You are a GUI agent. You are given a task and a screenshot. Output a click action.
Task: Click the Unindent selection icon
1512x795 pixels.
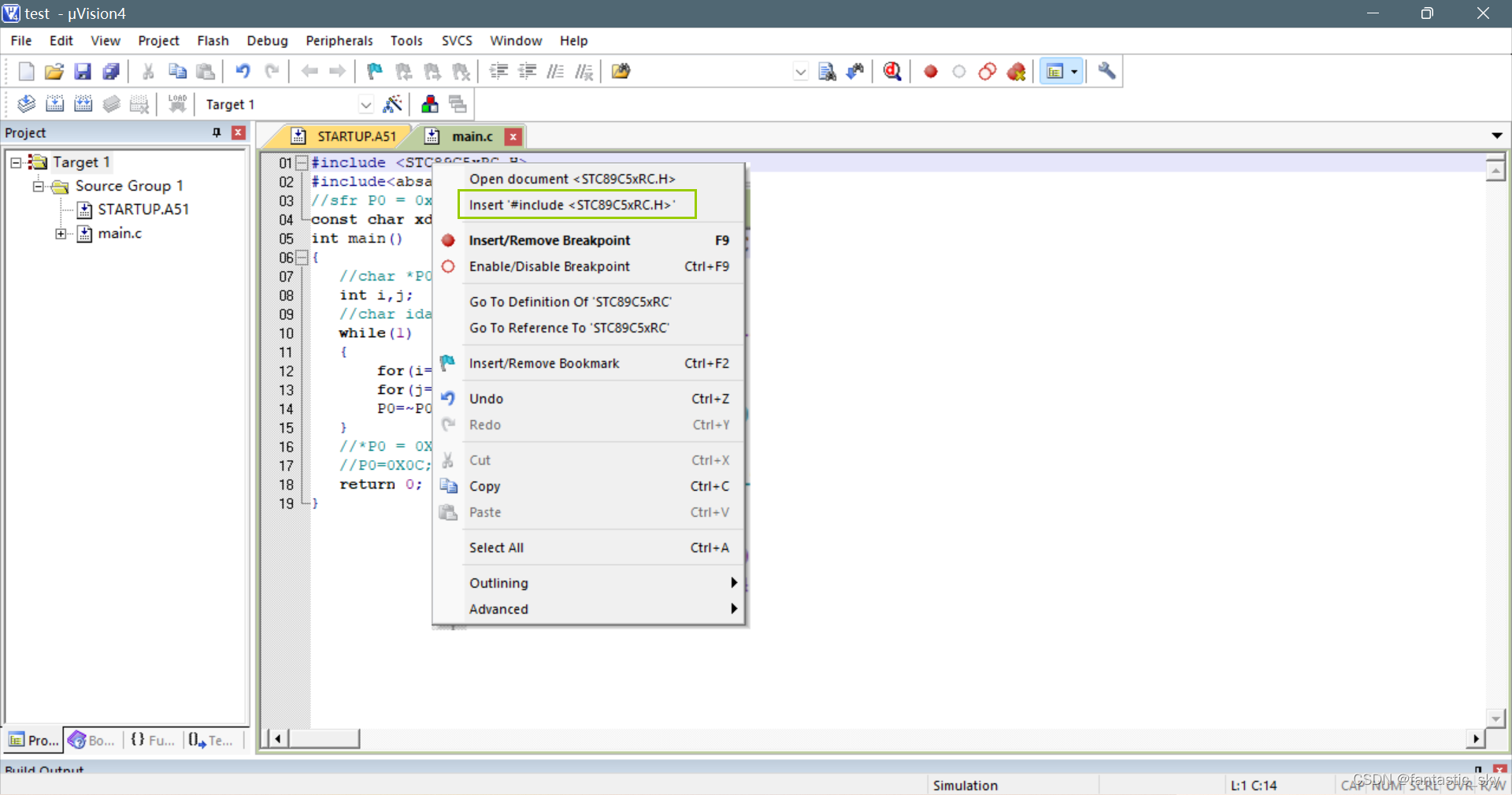[527, 72]
